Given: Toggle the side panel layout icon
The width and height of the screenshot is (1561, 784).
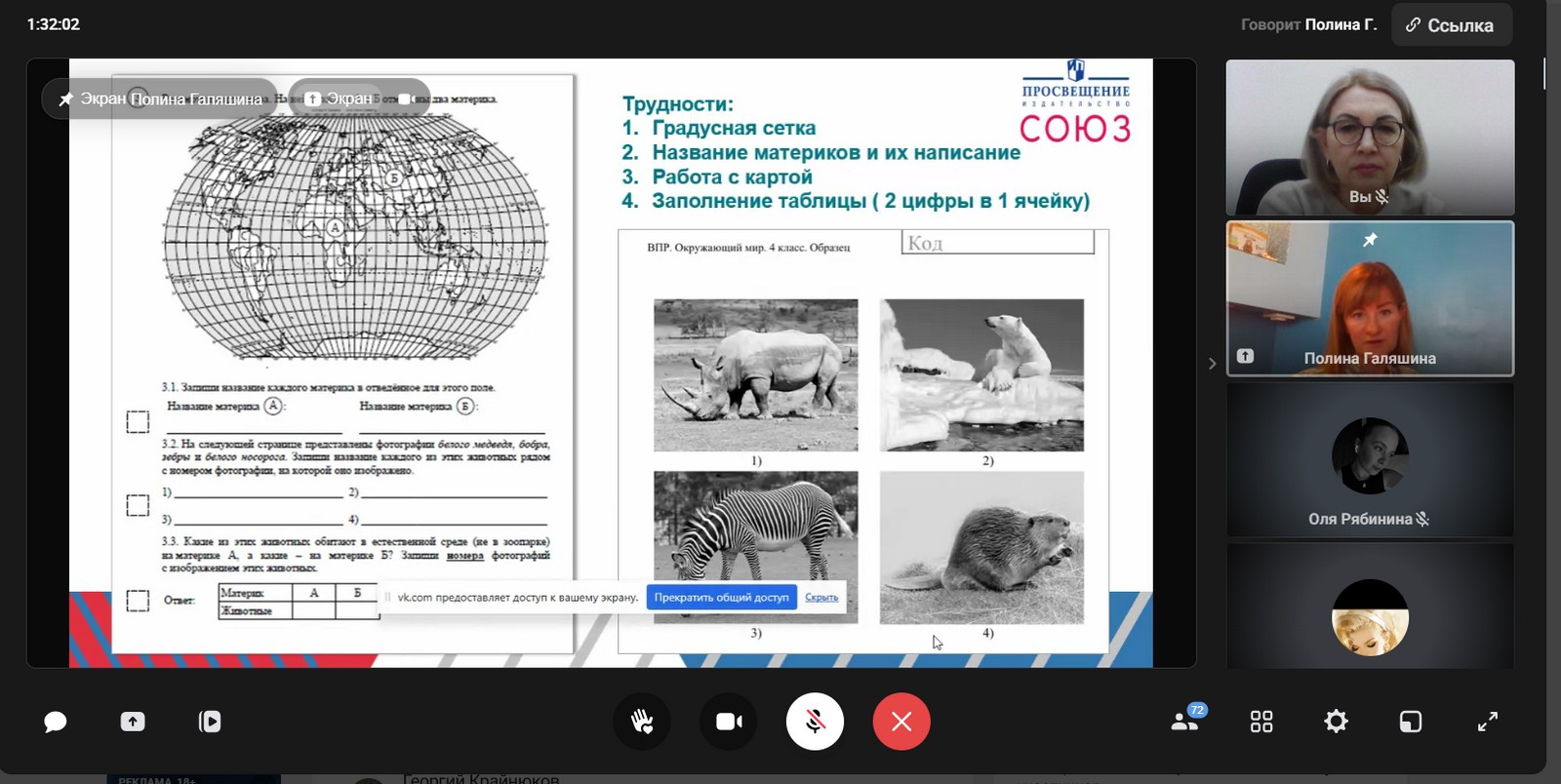Looking at the screenshot, I should [1411, 722].
